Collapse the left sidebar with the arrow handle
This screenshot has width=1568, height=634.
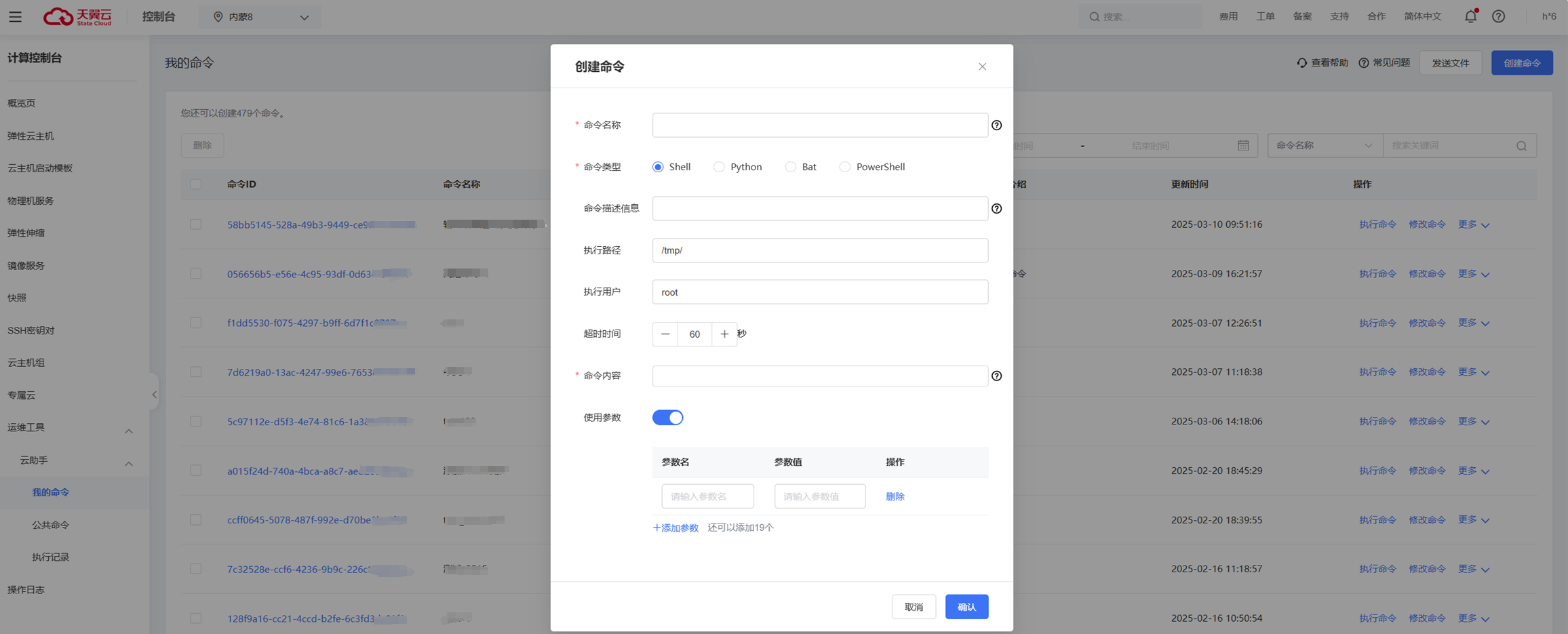[x=154, y=395]
